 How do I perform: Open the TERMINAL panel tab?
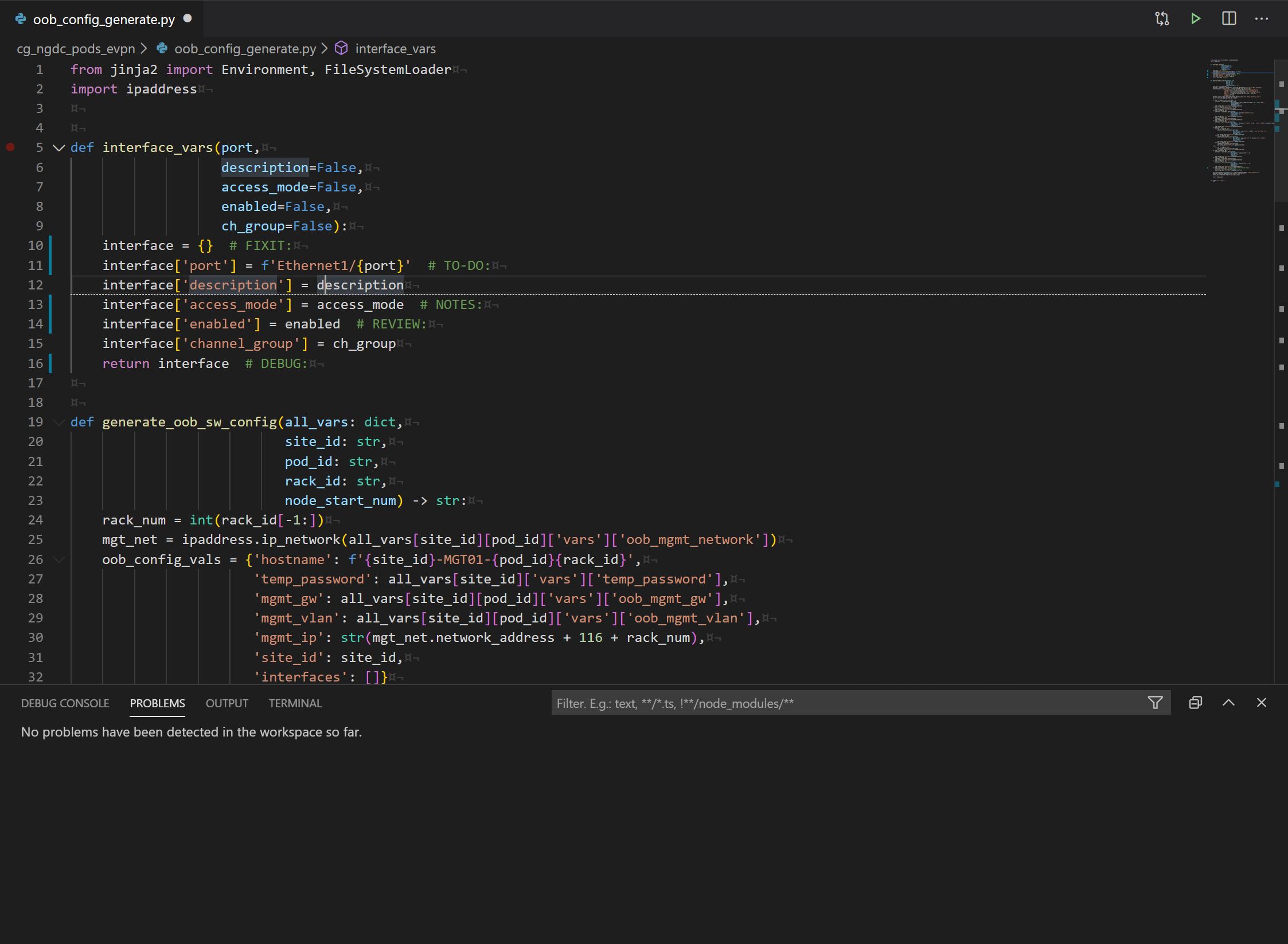[x=295, y=703]
